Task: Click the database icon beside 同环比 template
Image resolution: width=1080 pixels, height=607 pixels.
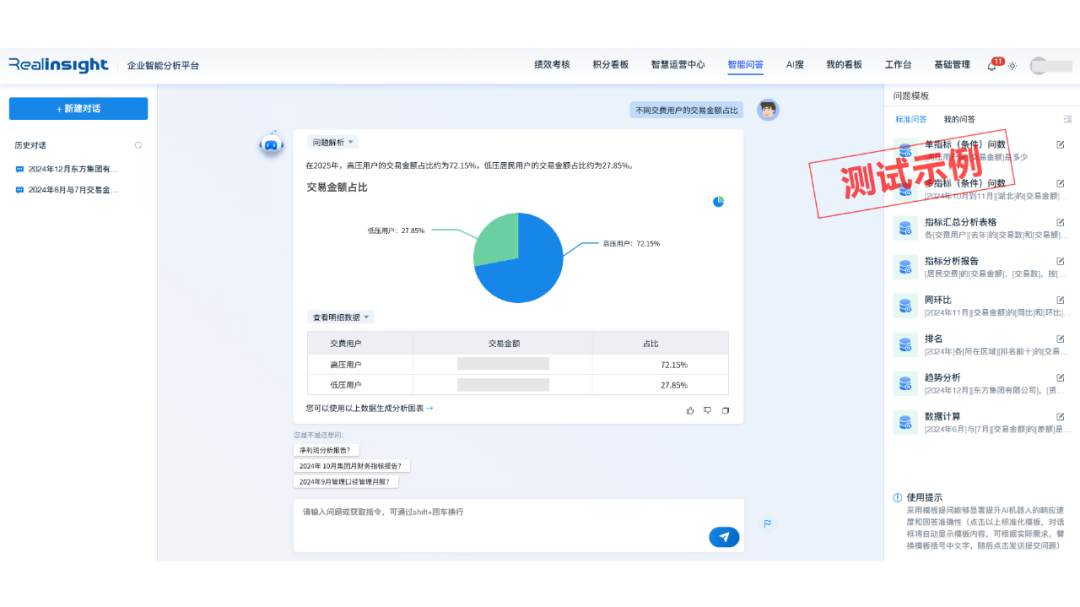Action: [905, 308]
